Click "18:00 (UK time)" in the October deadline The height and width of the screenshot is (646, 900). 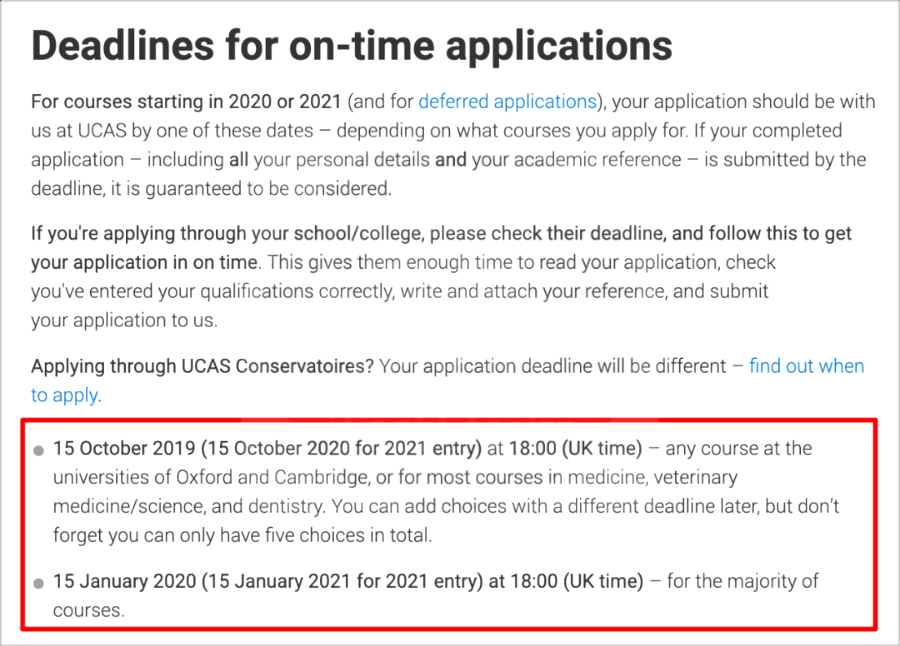[576, 448]
